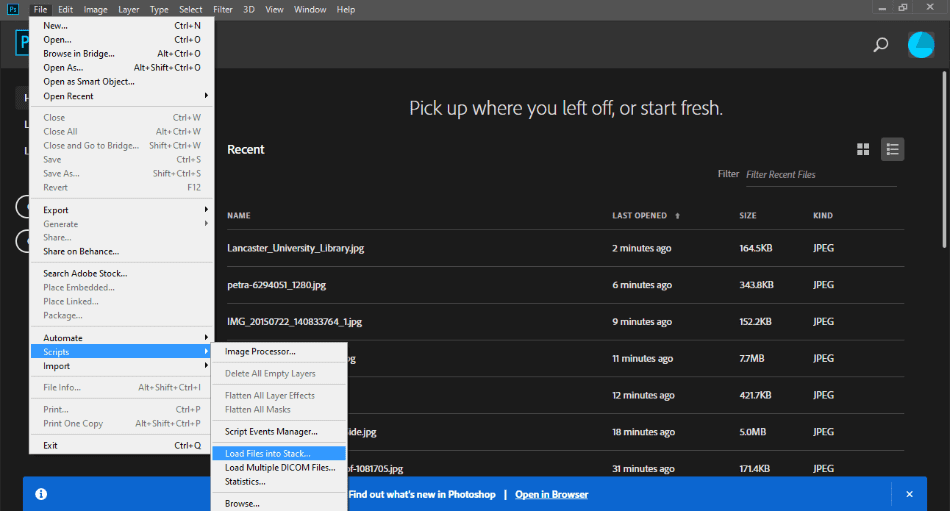Click the vertical scrollbar on right
950x511 pixels.
point(944,159)
